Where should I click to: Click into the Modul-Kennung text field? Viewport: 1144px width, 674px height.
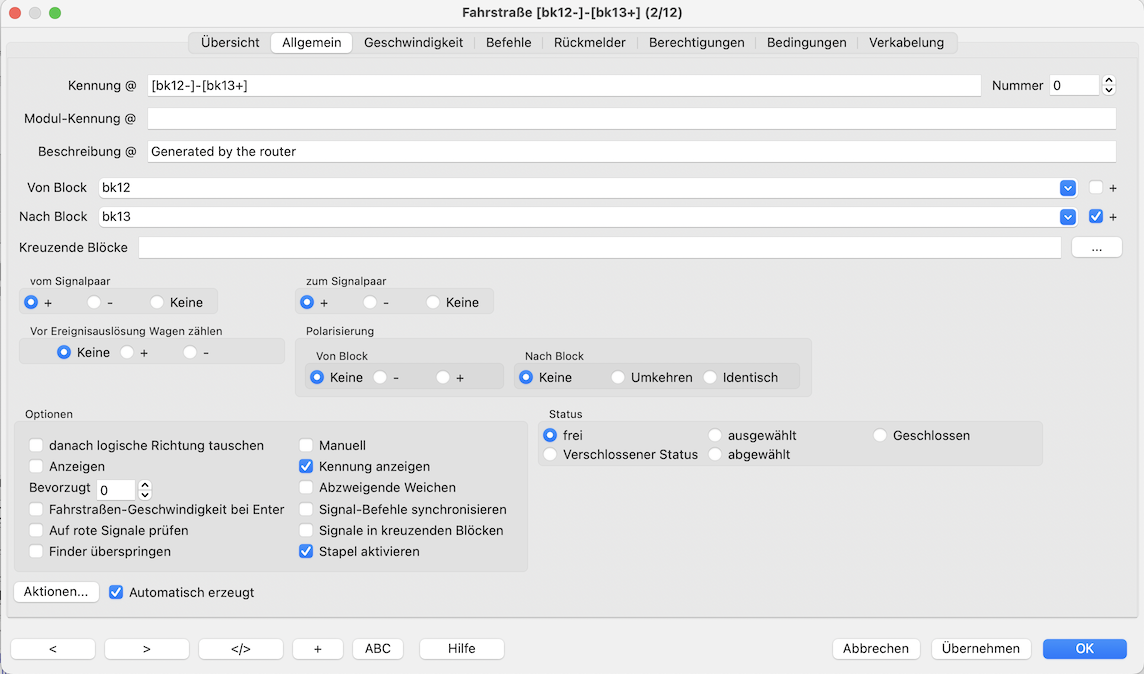coord(631,119)
